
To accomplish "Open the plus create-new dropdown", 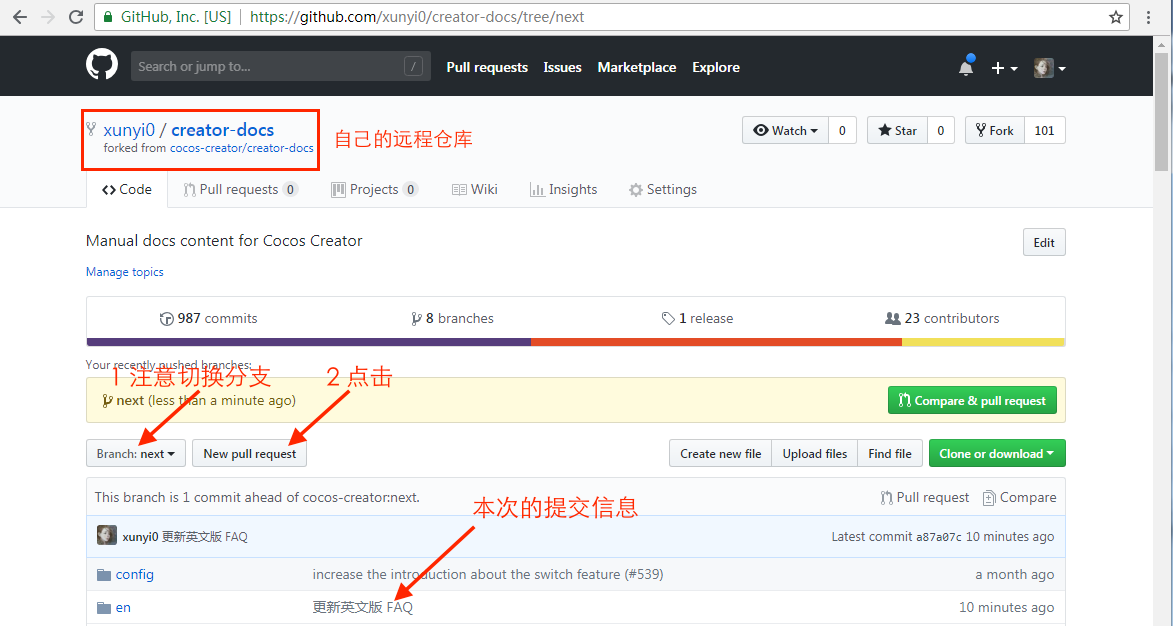I will tap(1004, 68).
